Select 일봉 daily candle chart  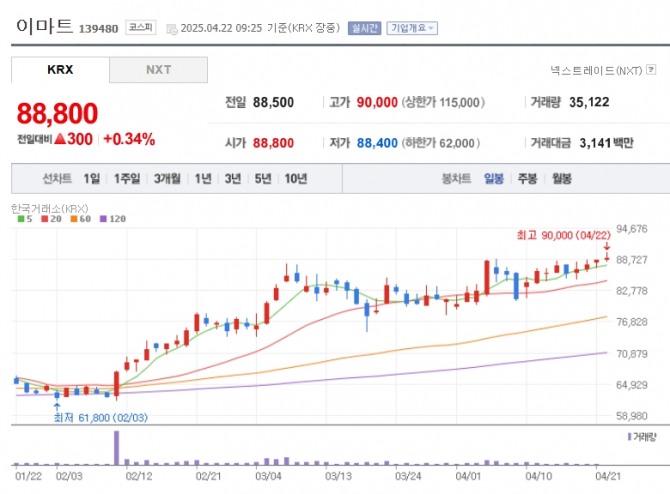tap(494, 179)
